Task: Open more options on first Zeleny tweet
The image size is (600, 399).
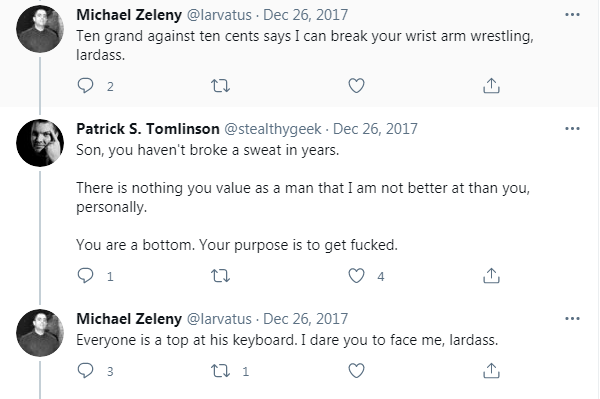Action: coord(572,15)
